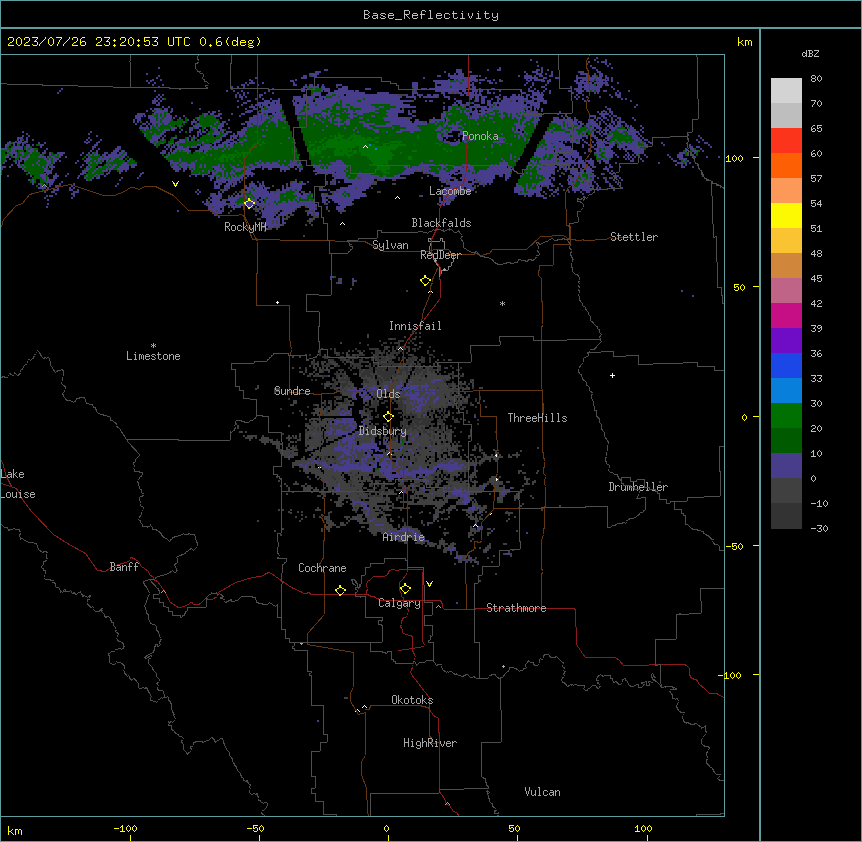Click the 0 tick on the bottom axis
Viewport: 862px width, 842px height.
[386, 828]
